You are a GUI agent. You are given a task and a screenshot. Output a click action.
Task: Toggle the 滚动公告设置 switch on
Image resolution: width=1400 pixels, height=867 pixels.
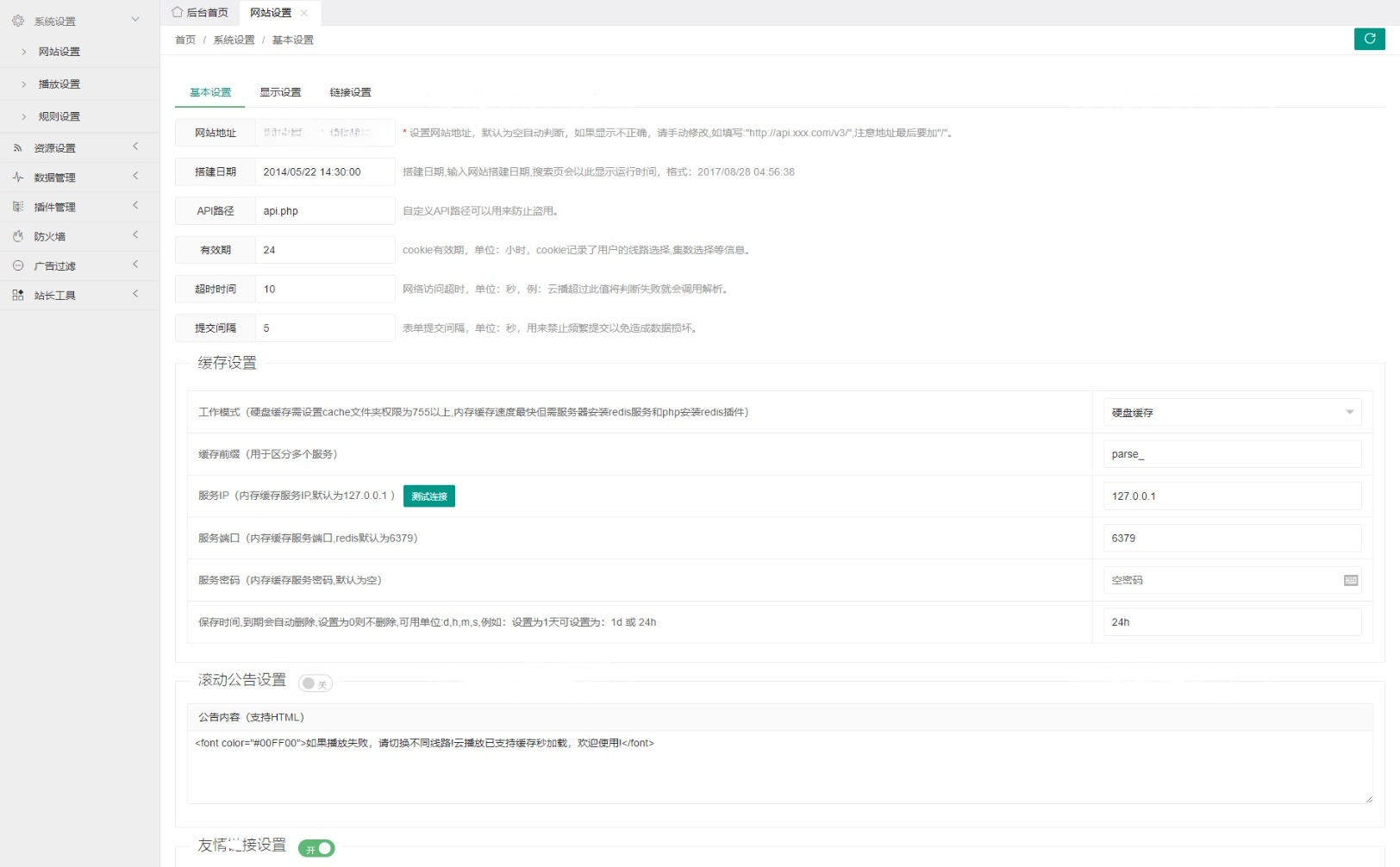316,683
